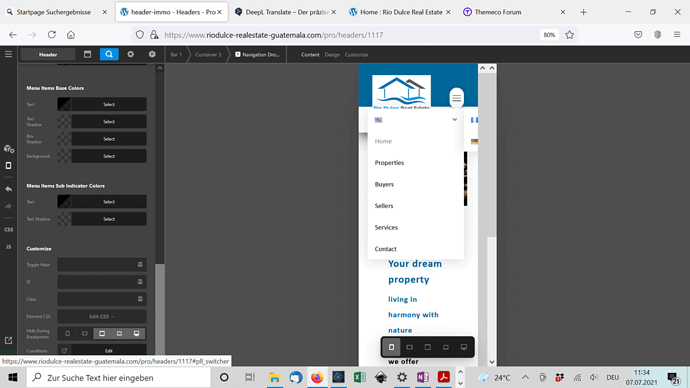Switch preview to smallest phone size
Image resolution: width=690 pixels, height=388 pixels.
[391, 347]
